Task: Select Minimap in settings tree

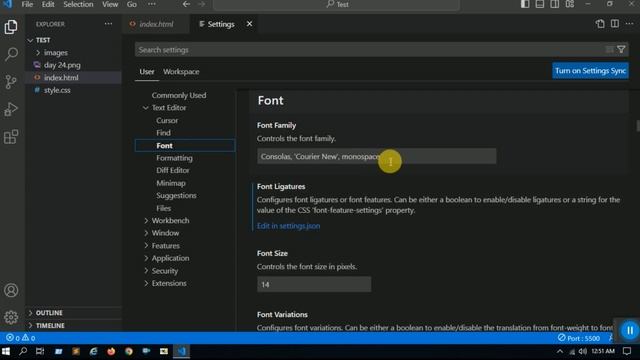Action: tap(171, 183)
